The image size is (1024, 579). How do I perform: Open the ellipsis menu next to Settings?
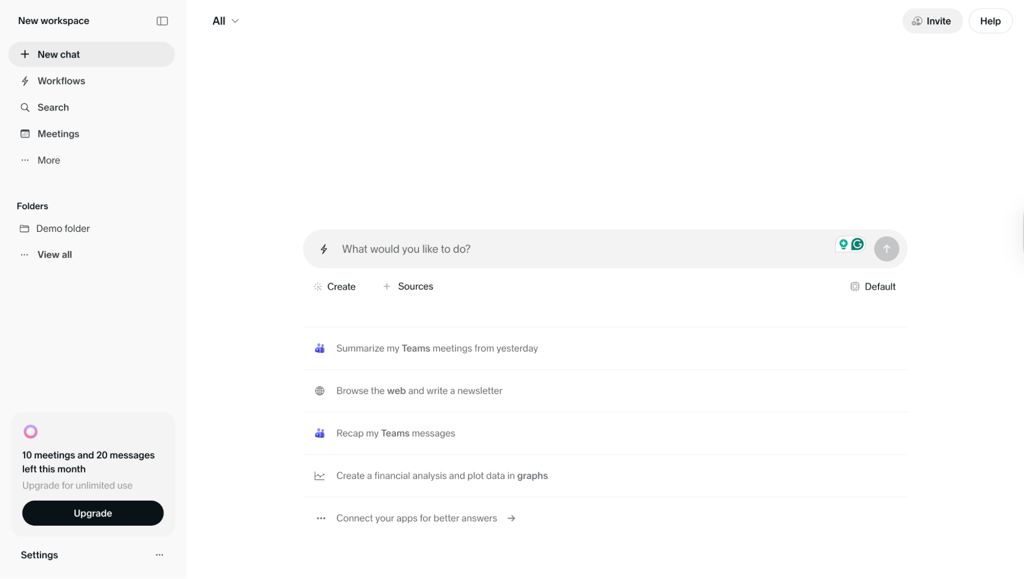tap(159, 555)
